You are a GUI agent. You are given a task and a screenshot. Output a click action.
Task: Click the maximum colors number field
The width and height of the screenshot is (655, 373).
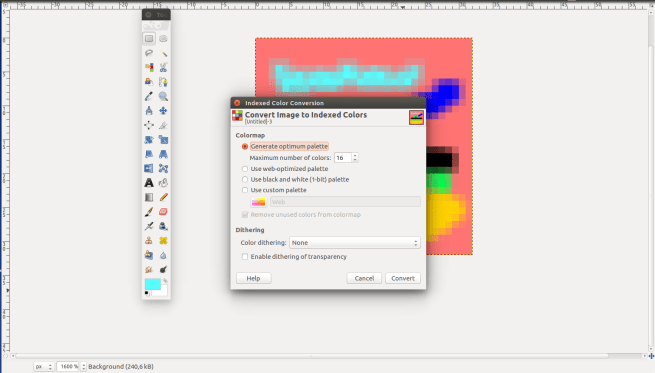click(x=343, y=158)
